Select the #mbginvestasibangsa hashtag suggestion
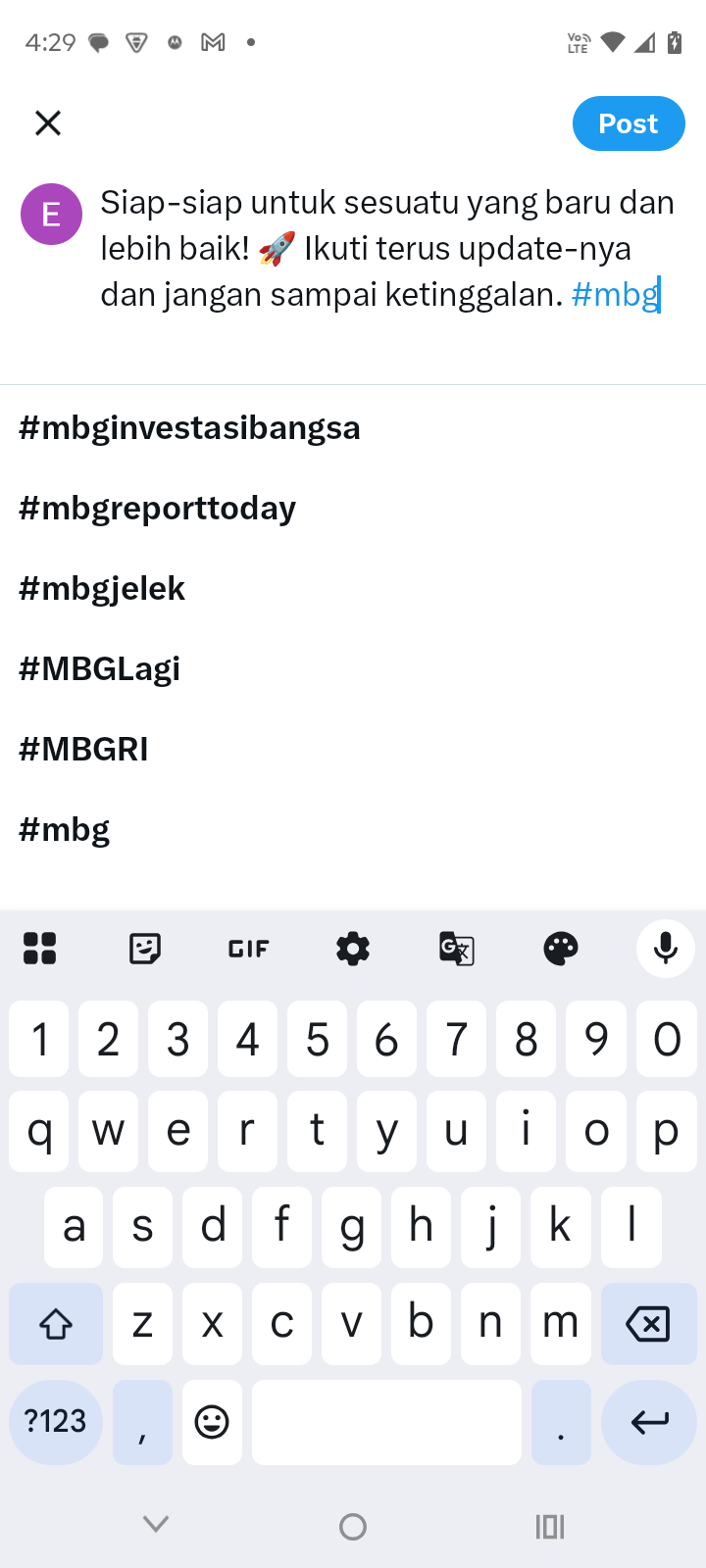706x1568 pixels. click(x=190, y=428)
